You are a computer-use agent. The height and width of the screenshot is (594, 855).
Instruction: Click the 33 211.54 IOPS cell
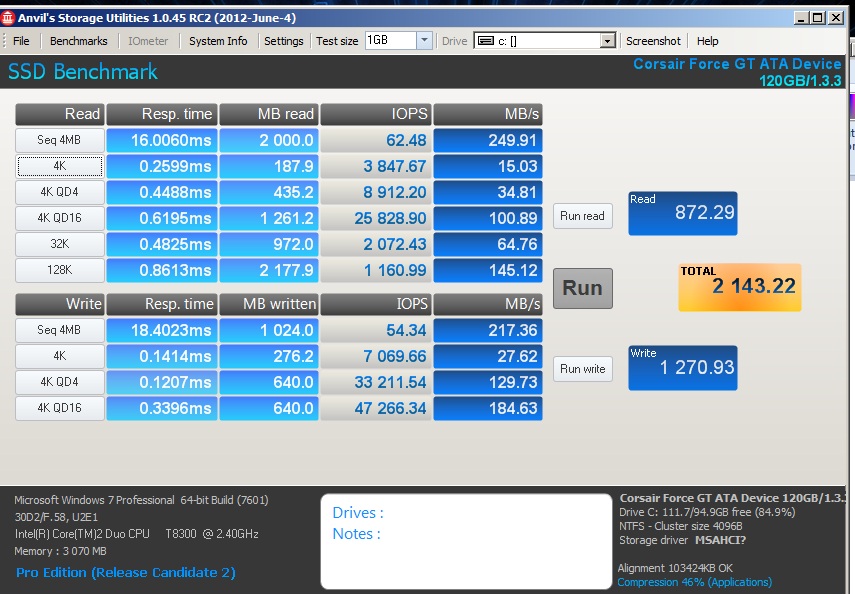(376, 382)
